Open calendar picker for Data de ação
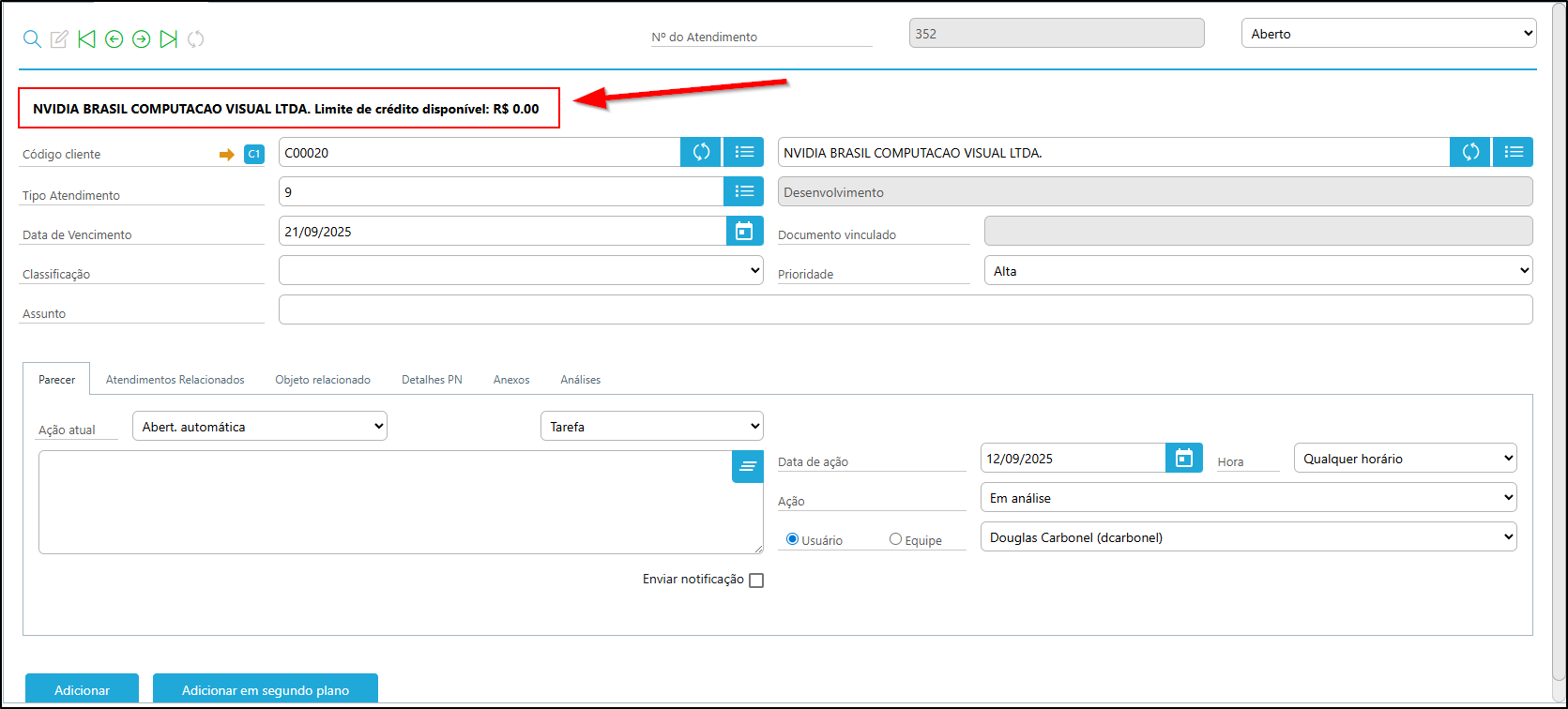This screenshot has width=1568, height=709. [x=1184, y=458]
